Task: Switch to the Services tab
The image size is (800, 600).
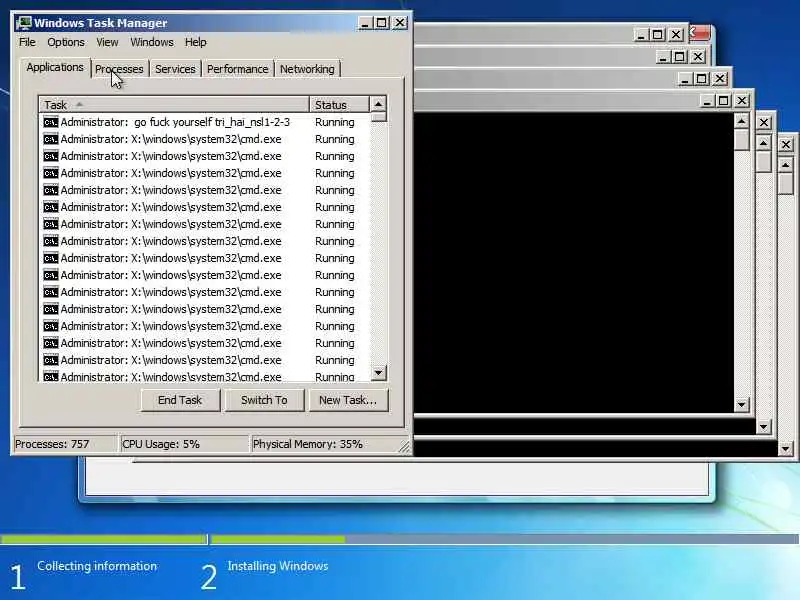Action: pos(175,69)
